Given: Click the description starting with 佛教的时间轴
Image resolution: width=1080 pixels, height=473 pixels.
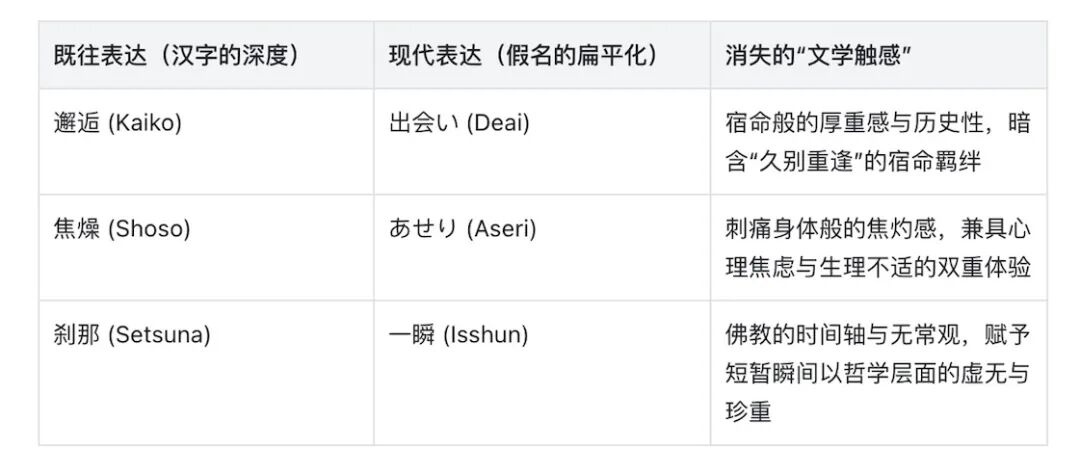Looking at the screenshot, I should (x=877, y=334).
